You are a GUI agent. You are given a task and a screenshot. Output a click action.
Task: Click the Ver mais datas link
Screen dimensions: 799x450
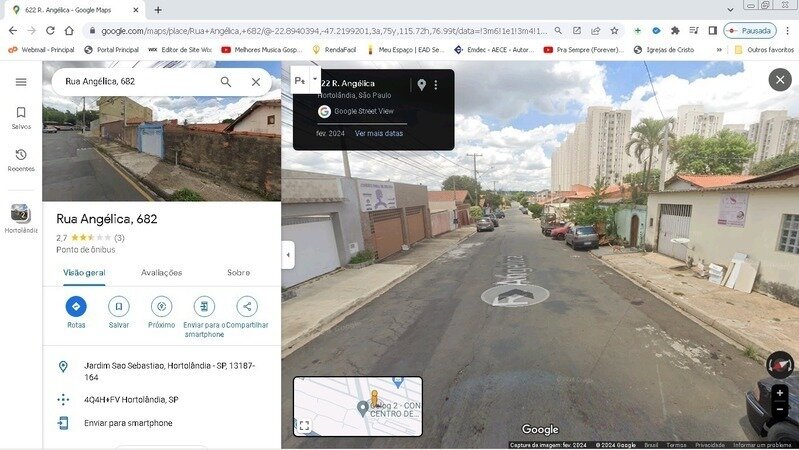pos(379,133)
